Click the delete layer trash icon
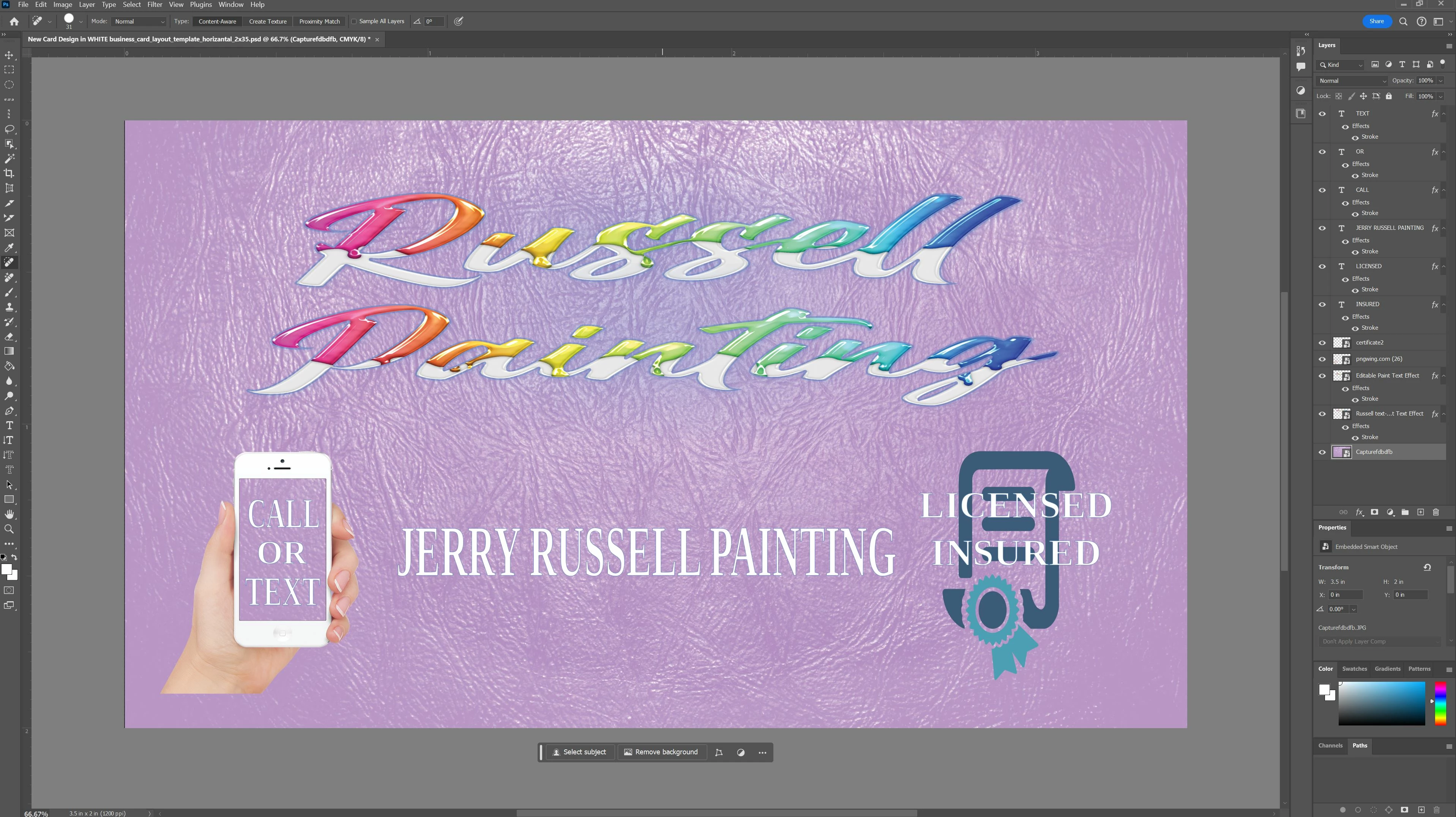Screen dimensions: 1456x817 1435,512
